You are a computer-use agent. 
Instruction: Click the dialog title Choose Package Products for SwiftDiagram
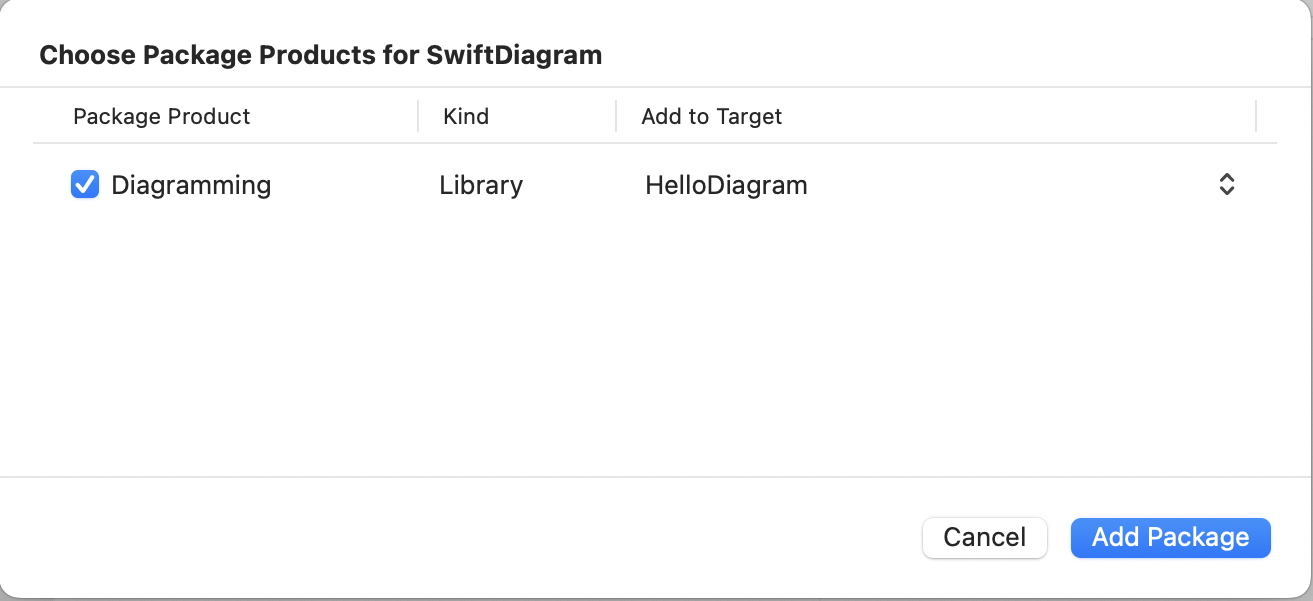pos(321,54)
